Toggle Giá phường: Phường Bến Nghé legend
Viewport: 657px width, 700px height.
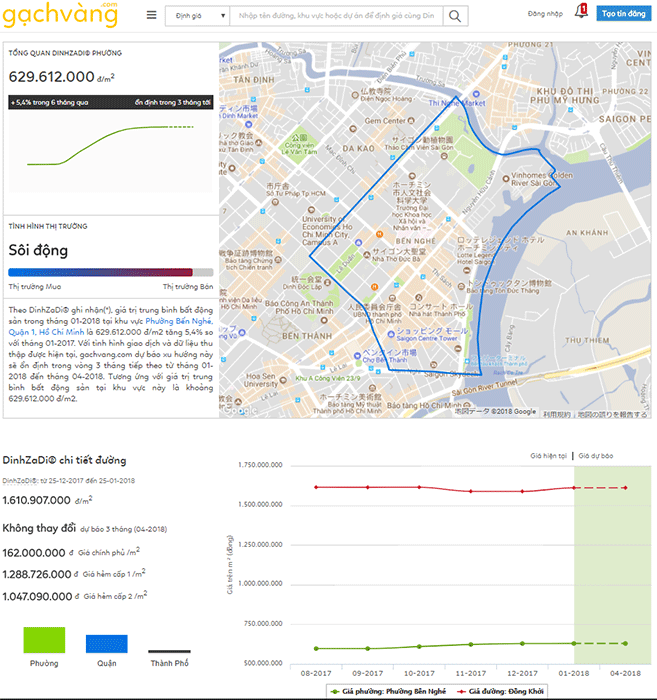(x=388, y=691)
